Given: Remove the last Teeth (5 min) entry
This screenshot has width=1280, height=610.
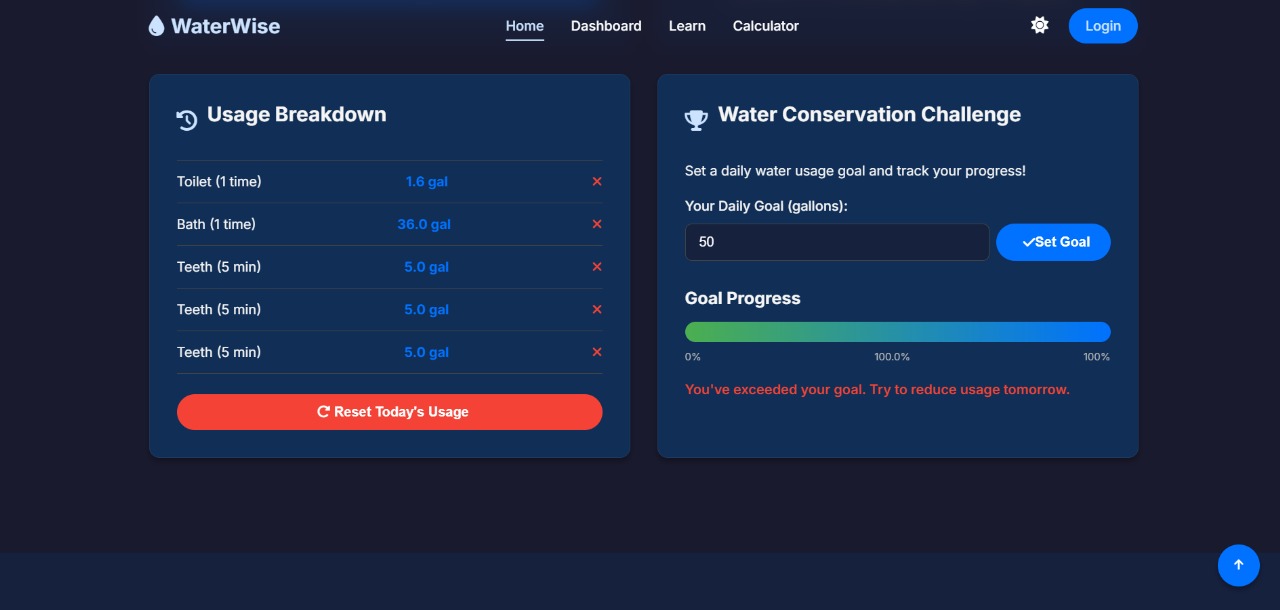Looking at the screenshot, I should pos(597,352).
